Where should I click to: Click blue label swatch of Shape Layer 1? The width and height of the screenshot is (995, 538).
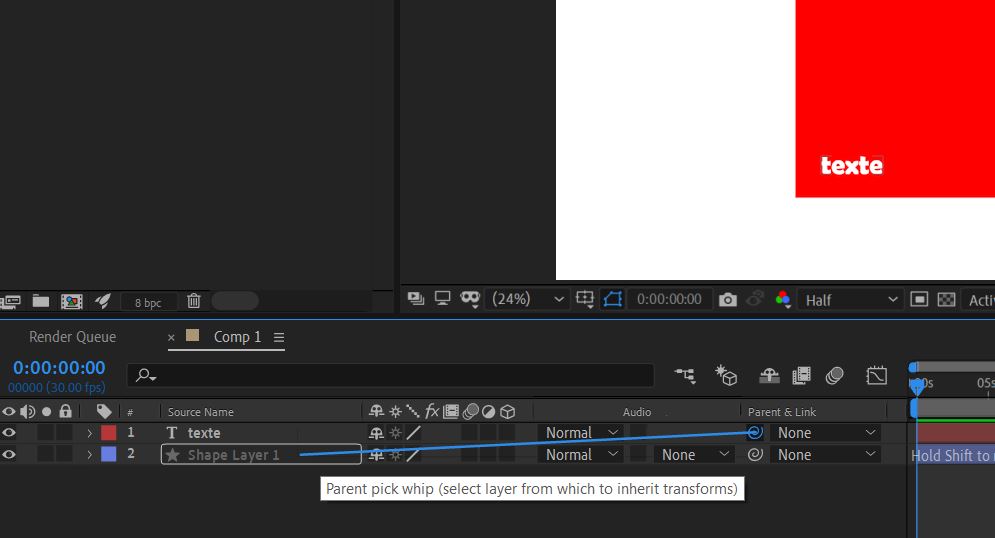coord(109,454)
